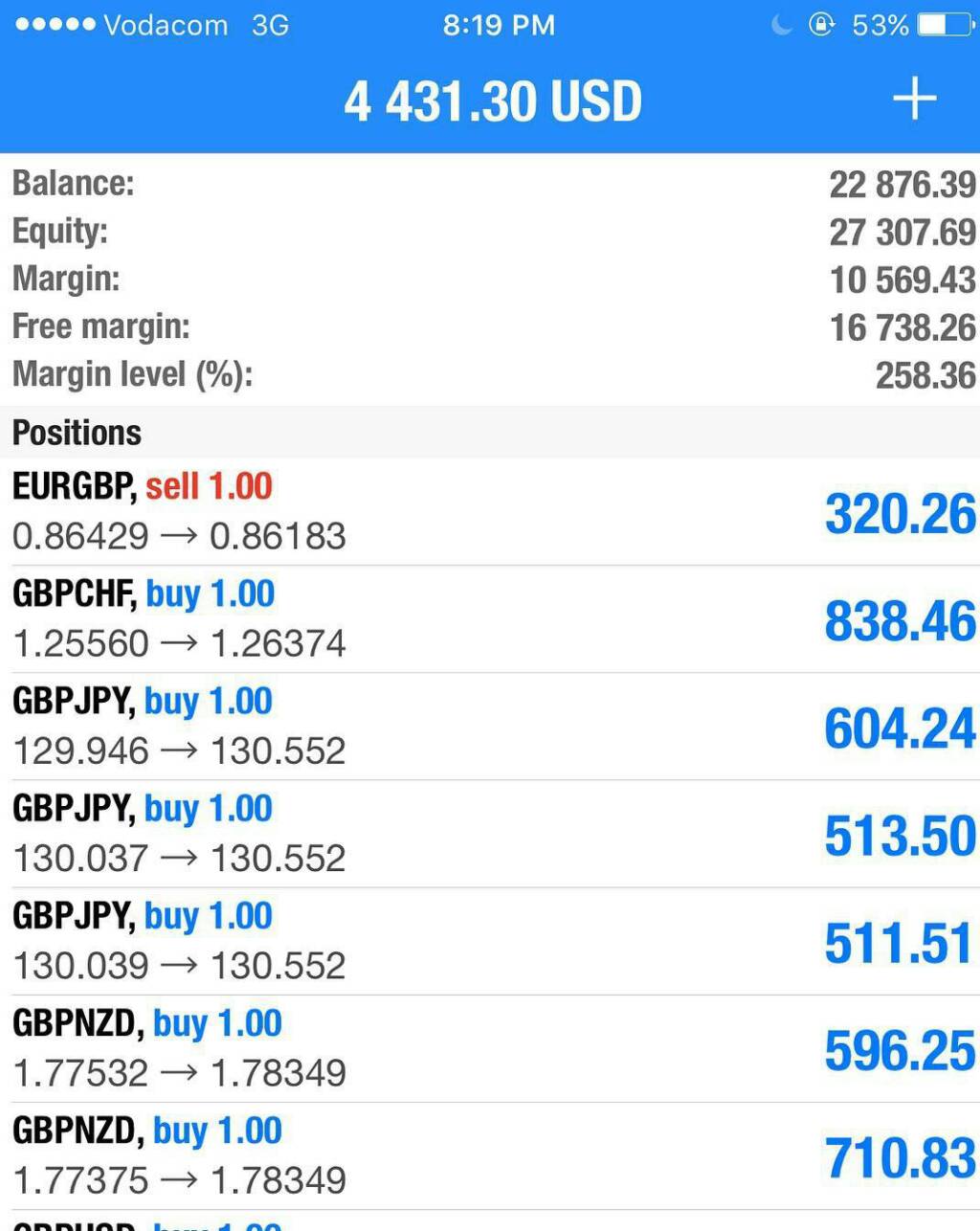Select the Margin level (%) row
Screen dimensions: 980x1231
pyautogui.click(x=490, y=374)
